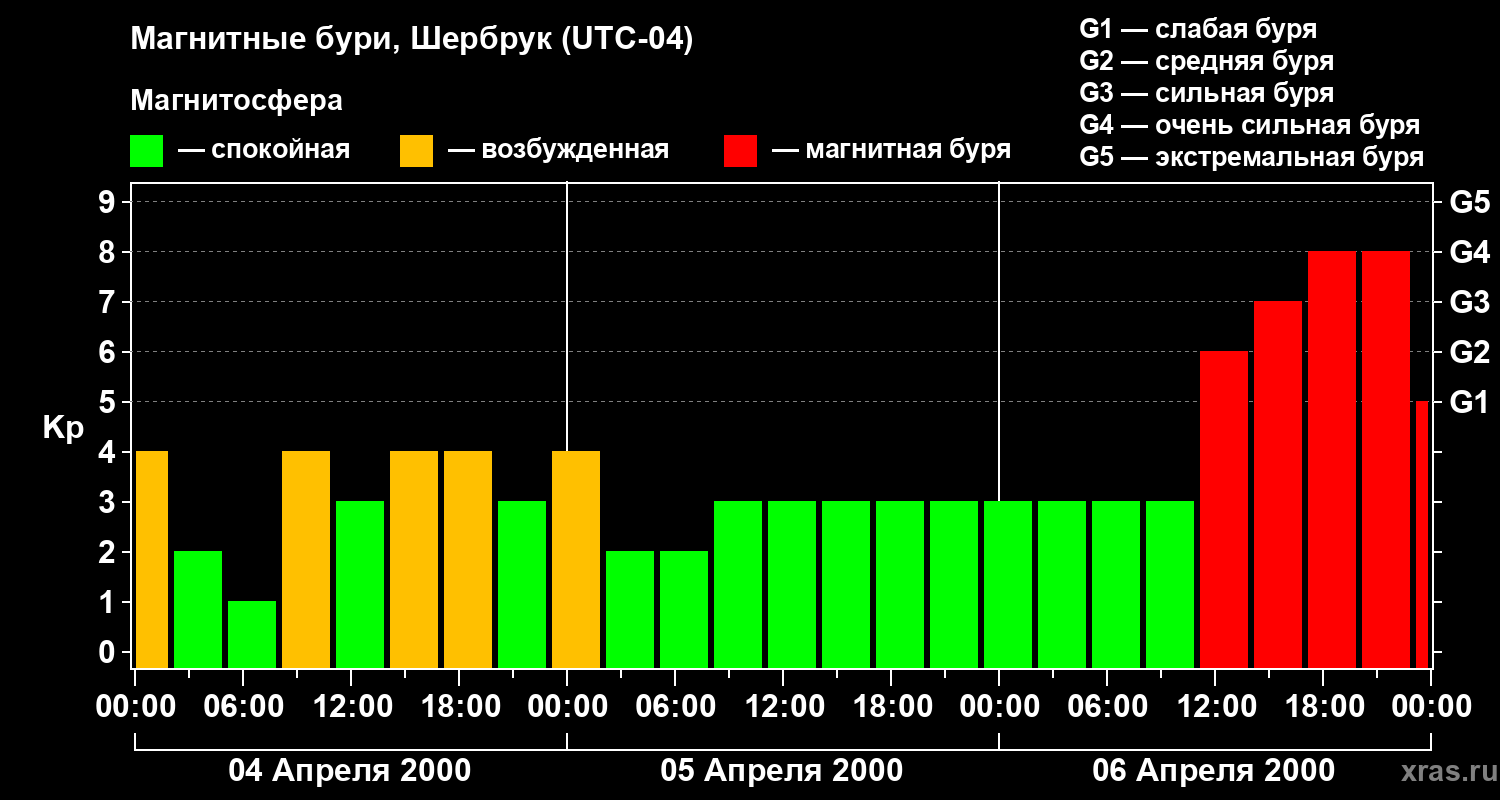Click the 'Kp' axis label
This screenshot has height=800, width=1500.
63,428
